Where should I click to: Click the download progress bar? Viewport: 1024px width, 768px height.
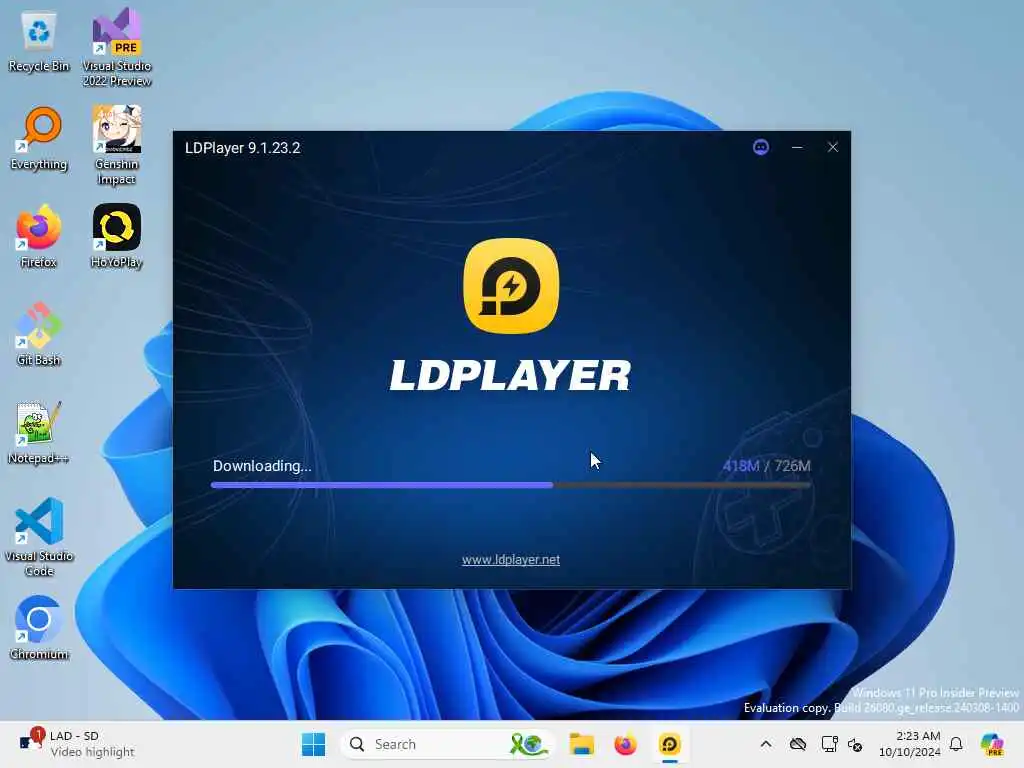511,485
